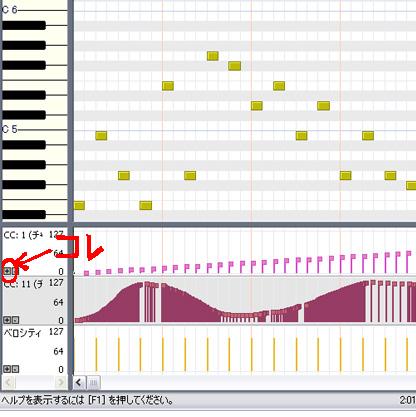Screen dimensions: 416x417
Task: Click the plus button in the ベロシティ lane
Action: pyautogui.click(x=7, y=369)
